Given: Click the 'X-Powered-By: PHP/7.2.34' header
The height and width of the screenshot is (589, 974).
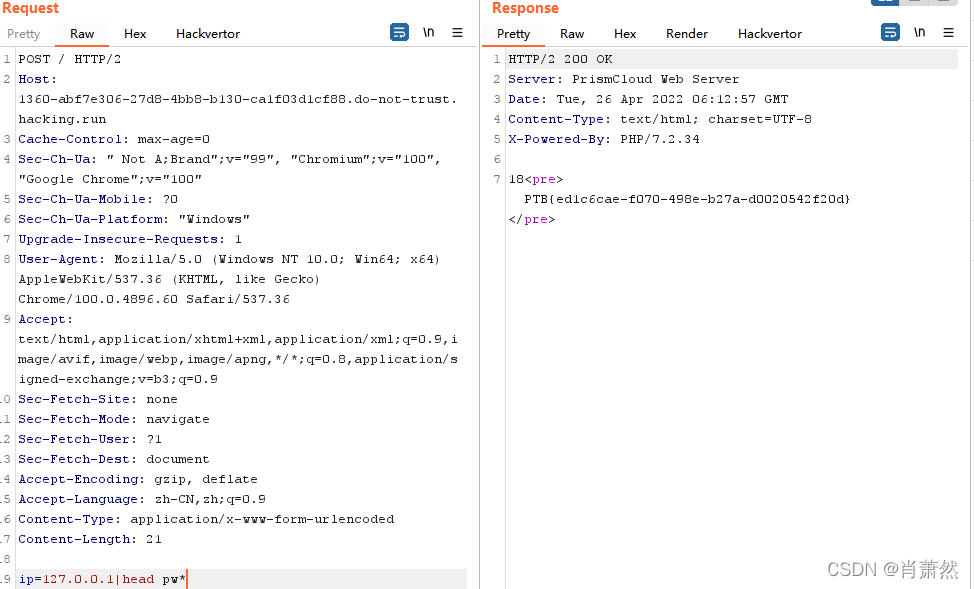Looking at the screenshot, I should 604,139.
